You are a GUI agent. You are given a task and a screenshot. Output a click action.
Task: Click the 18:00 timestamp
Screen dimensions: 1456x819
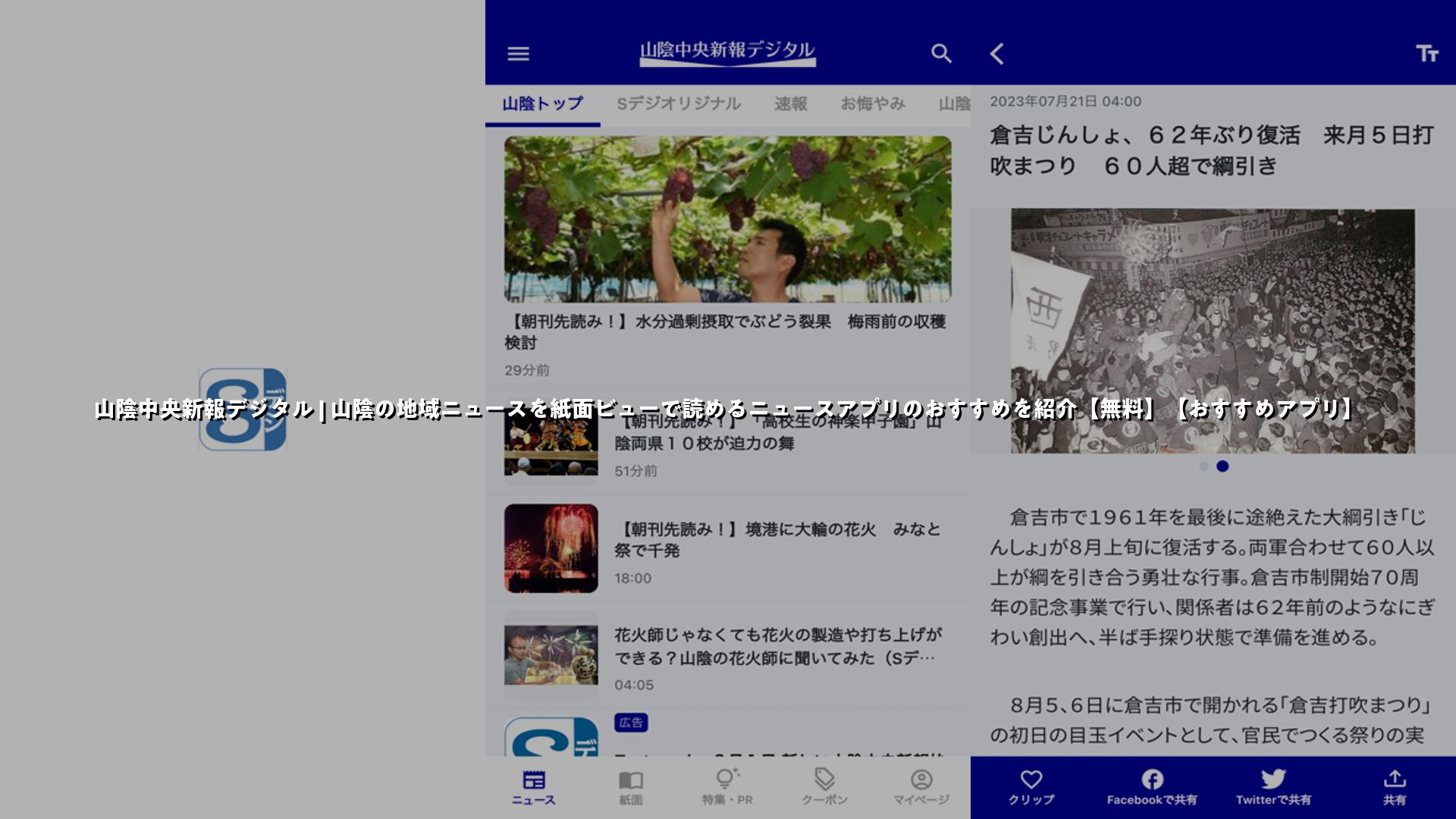633,578
